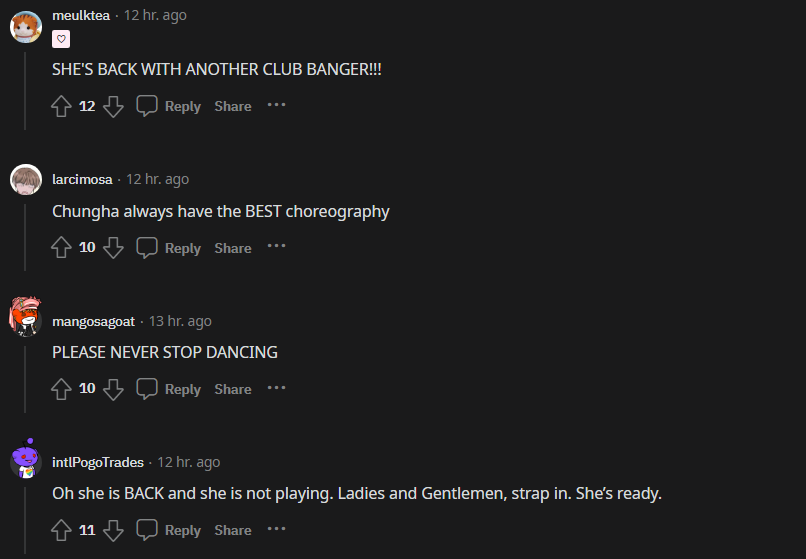Screen dimensions: 806x559
Task: Click meulktea's heart flair badge
Action: click(61, 39)
